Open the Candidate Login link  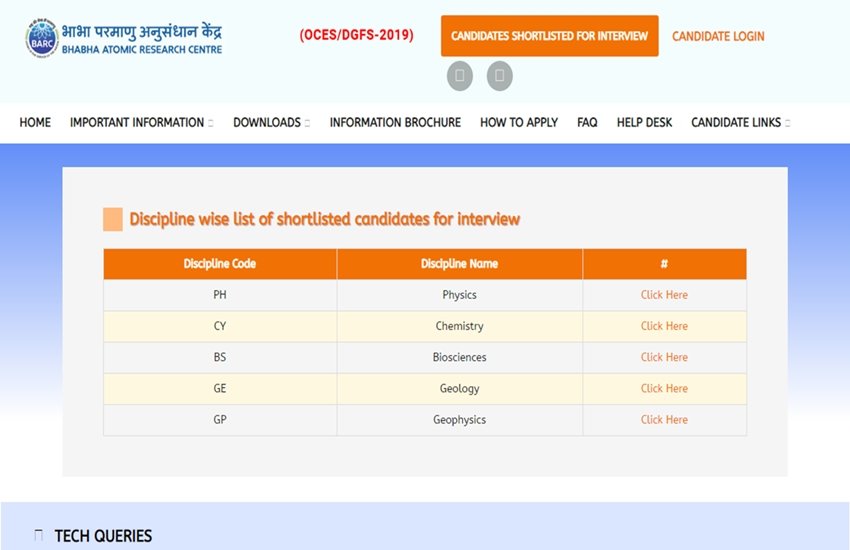718,36
